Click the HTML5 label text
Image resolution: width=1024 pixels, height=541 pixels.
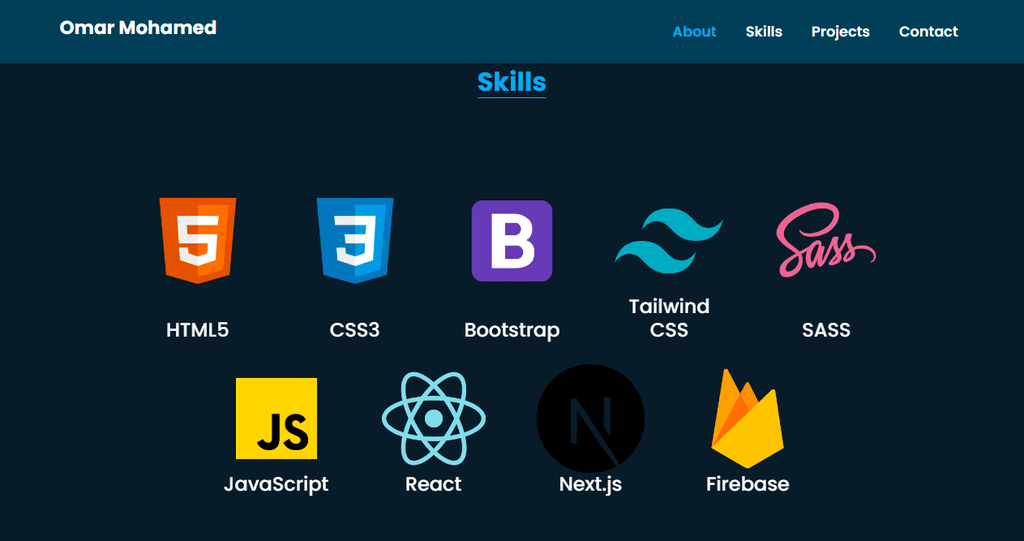198,330
